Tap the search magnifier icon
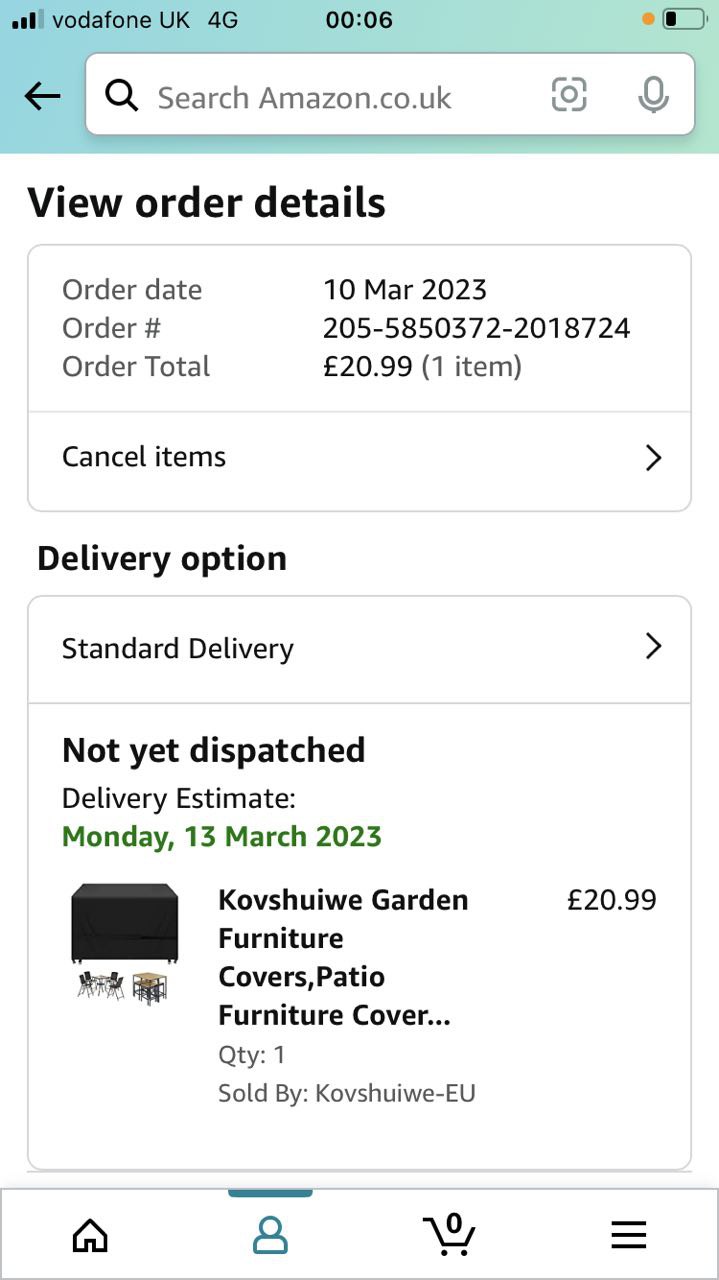The width and height of the screenshot is (719, 1280). coord(121,96)
